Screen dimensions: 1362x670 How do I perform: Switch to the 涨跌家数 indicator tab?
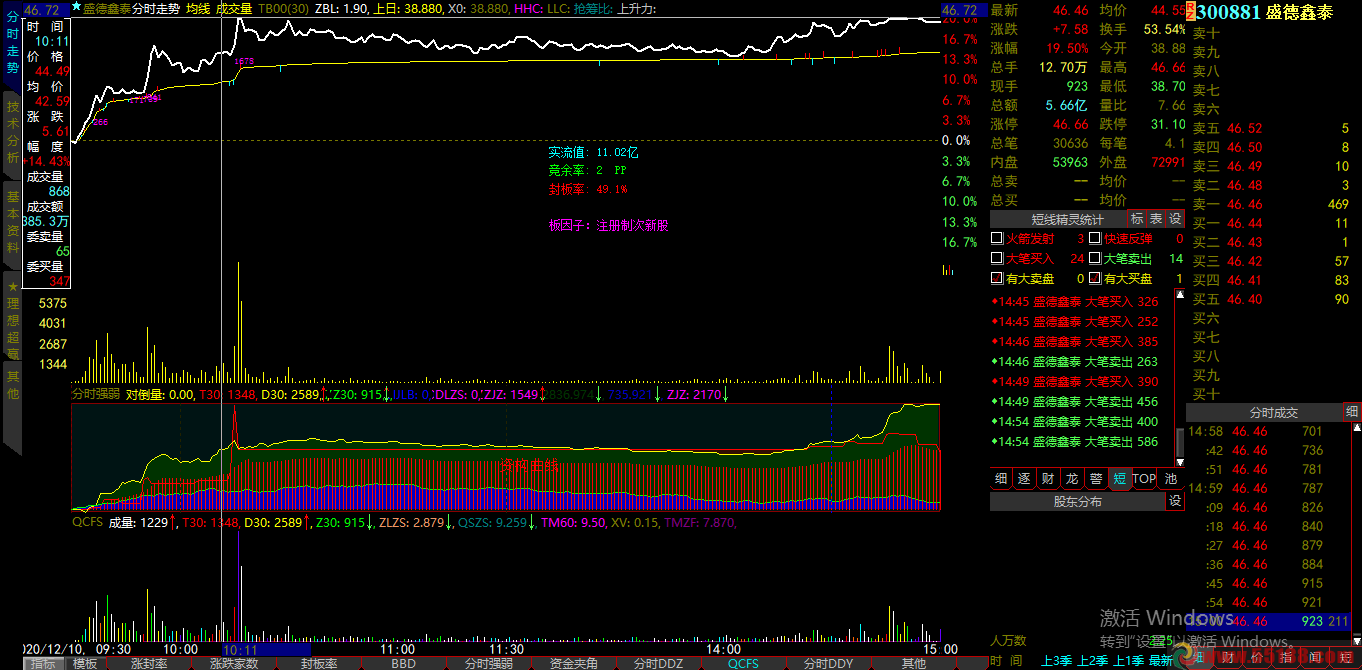(x=234, y=663)
